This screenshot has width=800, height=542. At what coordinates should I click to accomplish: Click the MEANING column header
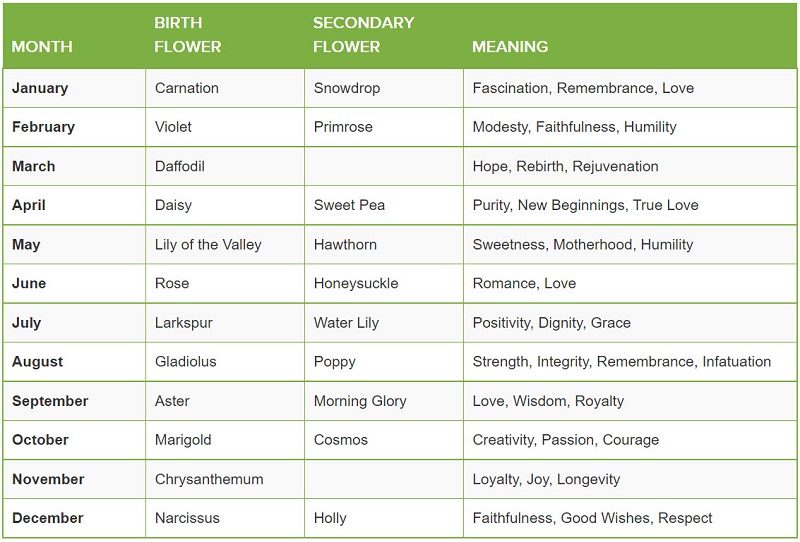click(x=510, y=46)
